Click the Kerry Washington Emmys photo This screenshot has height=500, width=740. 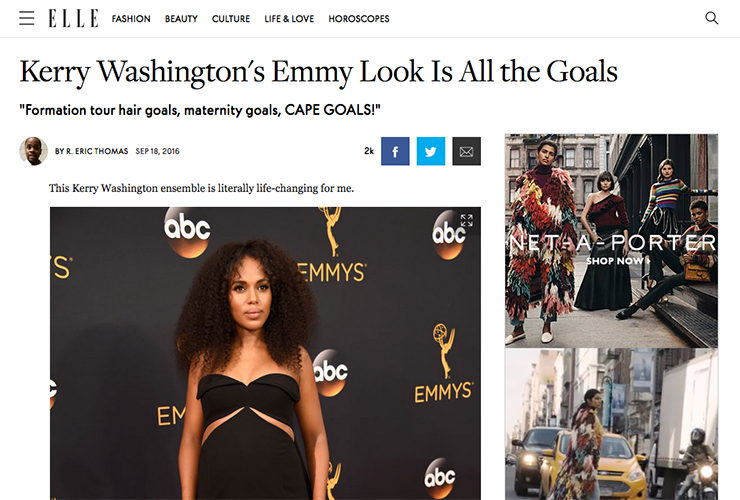265,353
